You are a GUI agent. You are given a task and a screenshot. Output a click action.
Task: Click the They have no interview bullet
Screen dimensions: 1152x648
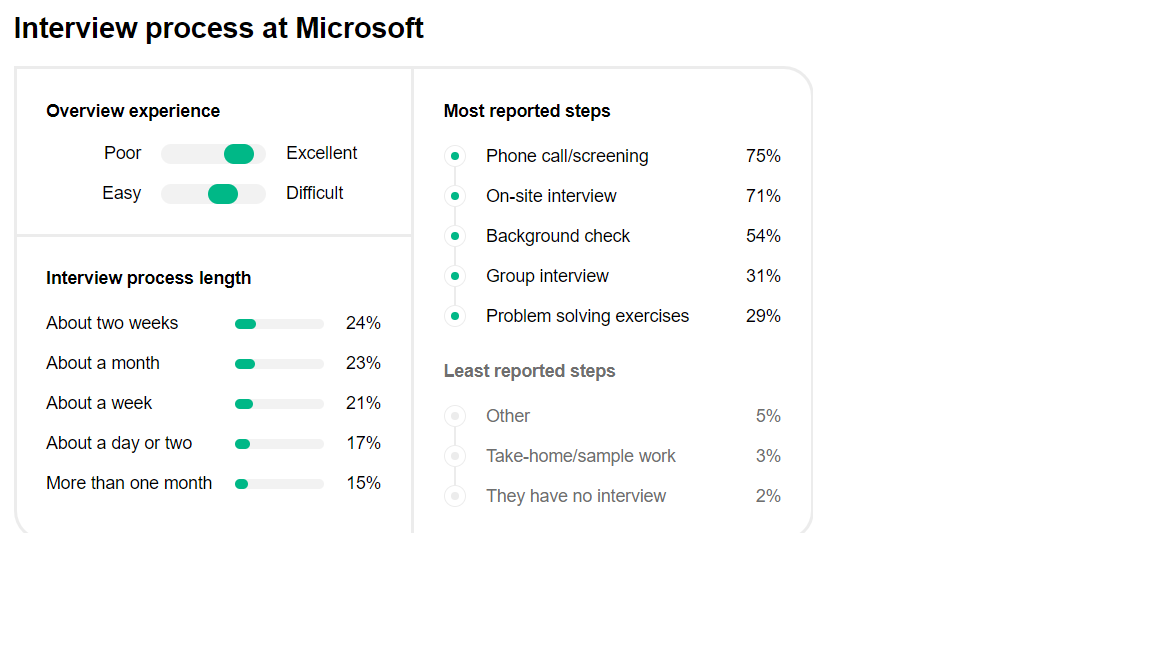[x=455, y=496]
